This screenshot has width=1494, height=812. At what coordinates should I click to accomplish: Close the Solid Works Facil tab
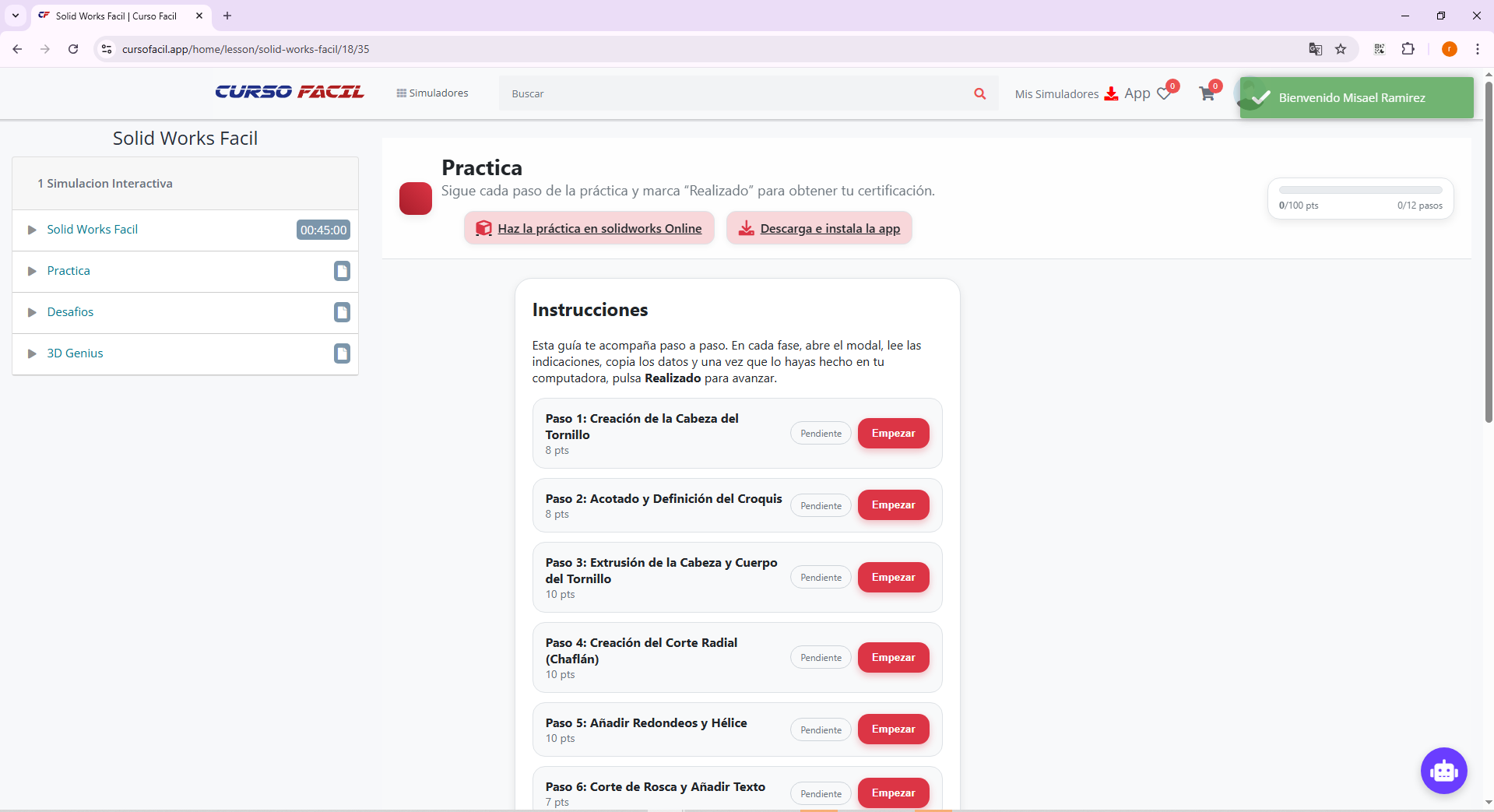(199, 16)
